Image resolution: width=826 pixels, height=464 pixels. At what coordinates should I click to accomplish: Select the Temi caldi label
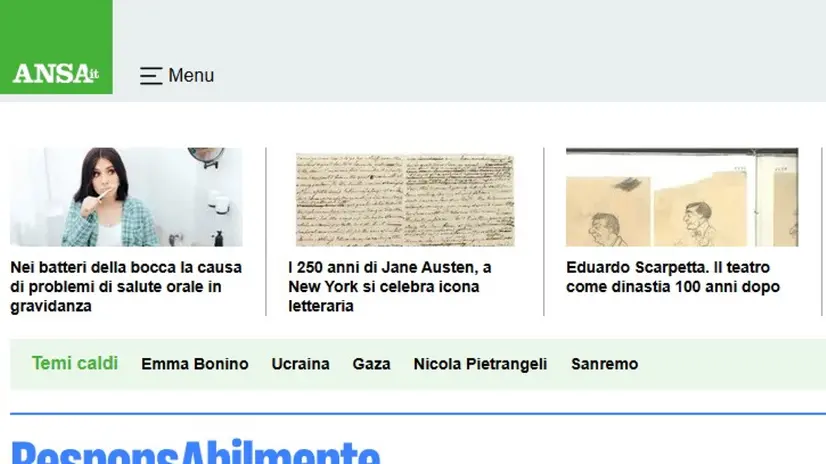[75, 363]
